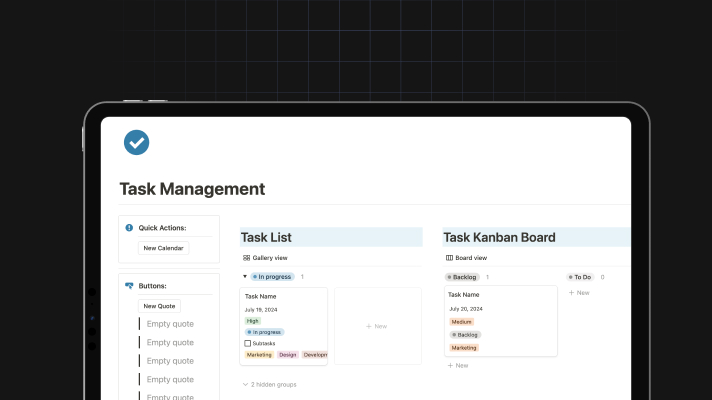Click the green High priority tag
The image size is (712, 400).
pyautogui.click(x=252, y=321)
